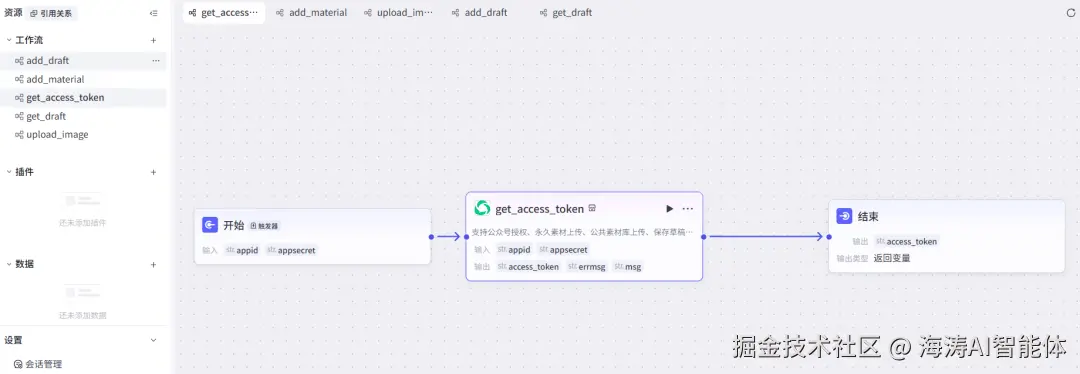Collapse the 插件 section

point(9,172)
